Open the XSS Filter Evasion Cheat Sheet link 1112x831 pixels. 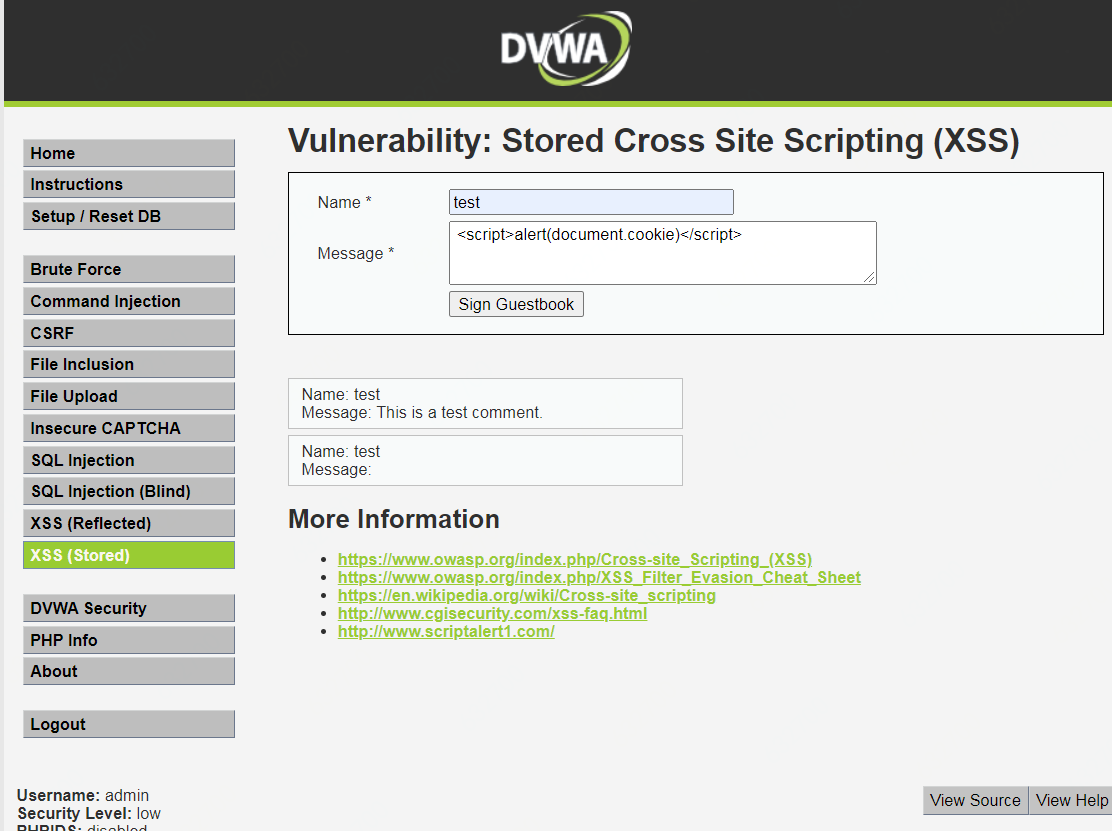click(598, 577)
